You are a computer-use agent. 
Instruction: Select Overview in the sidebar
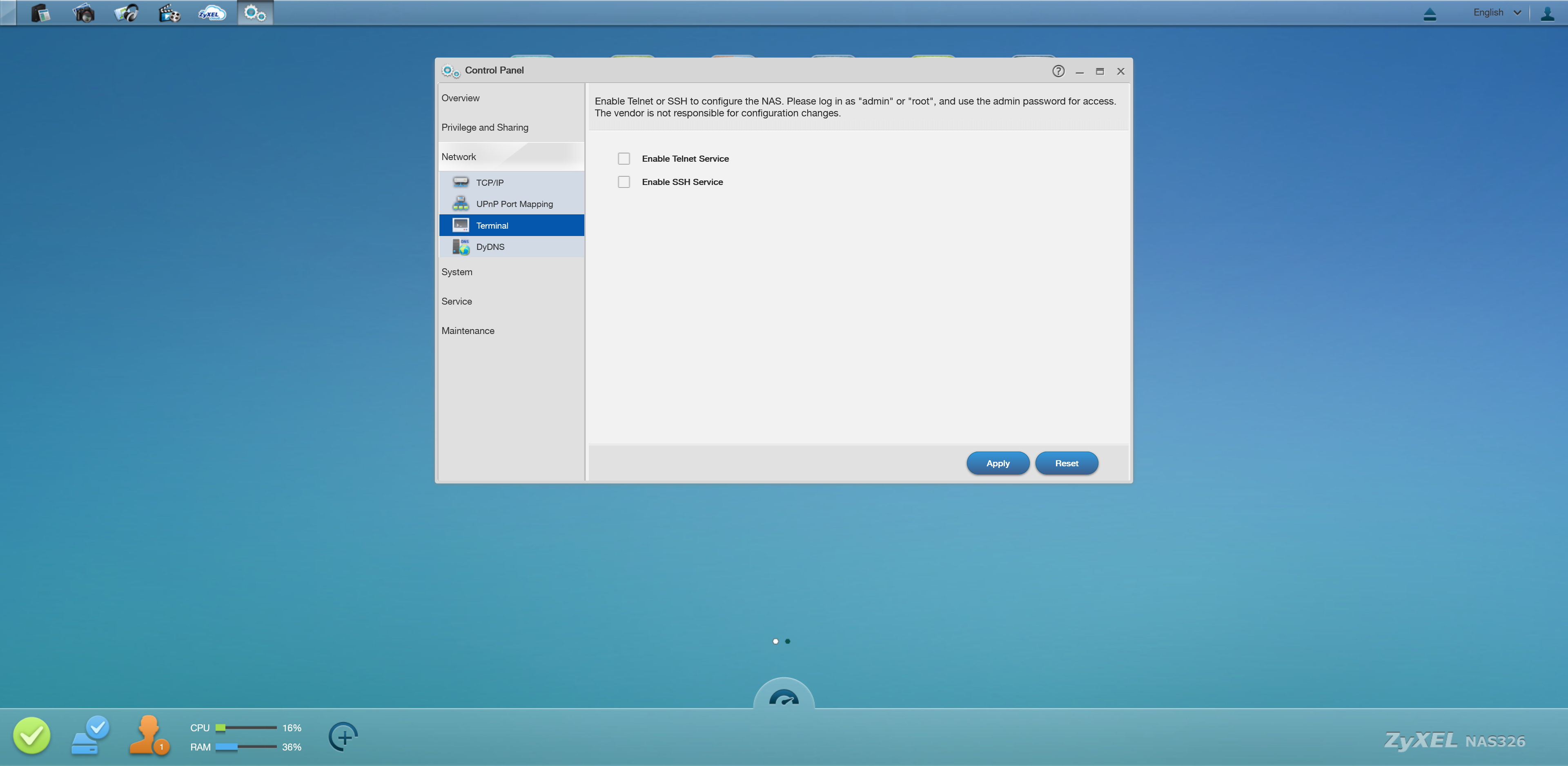[x=511, y=98]
